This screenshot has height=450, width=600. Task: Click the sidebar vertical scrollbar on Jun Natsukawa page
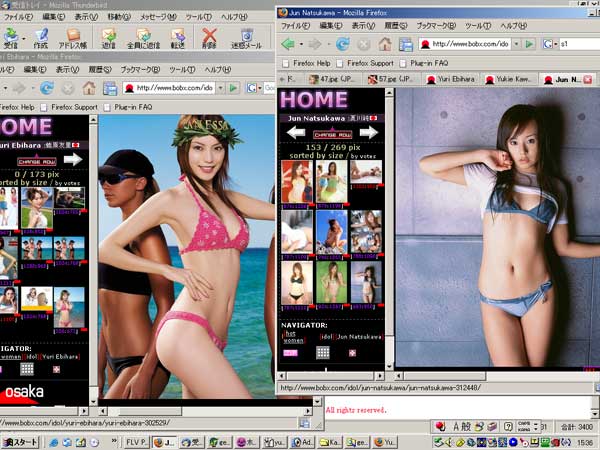(389, 229)
